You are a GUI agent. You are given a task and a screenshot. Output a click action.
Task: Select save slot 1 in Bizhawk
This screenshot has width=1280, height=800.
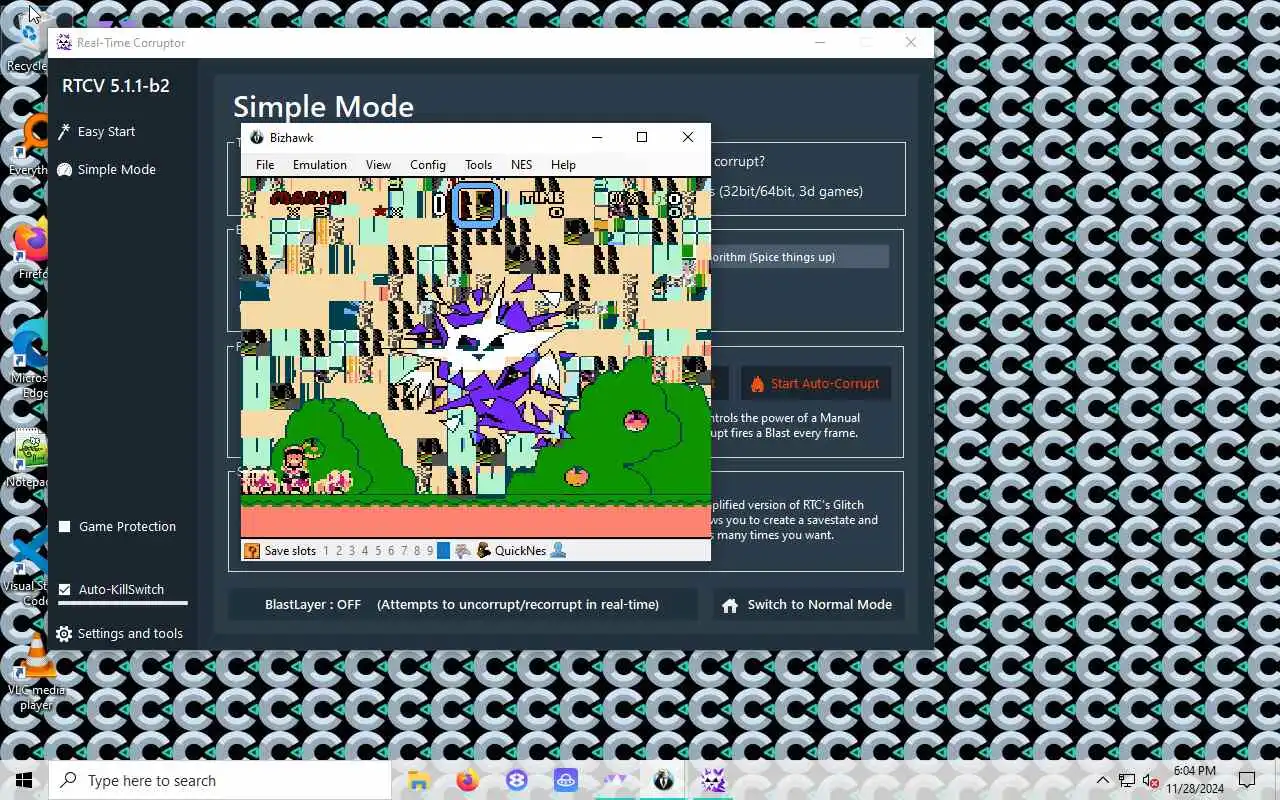click(x=325, y=551)
